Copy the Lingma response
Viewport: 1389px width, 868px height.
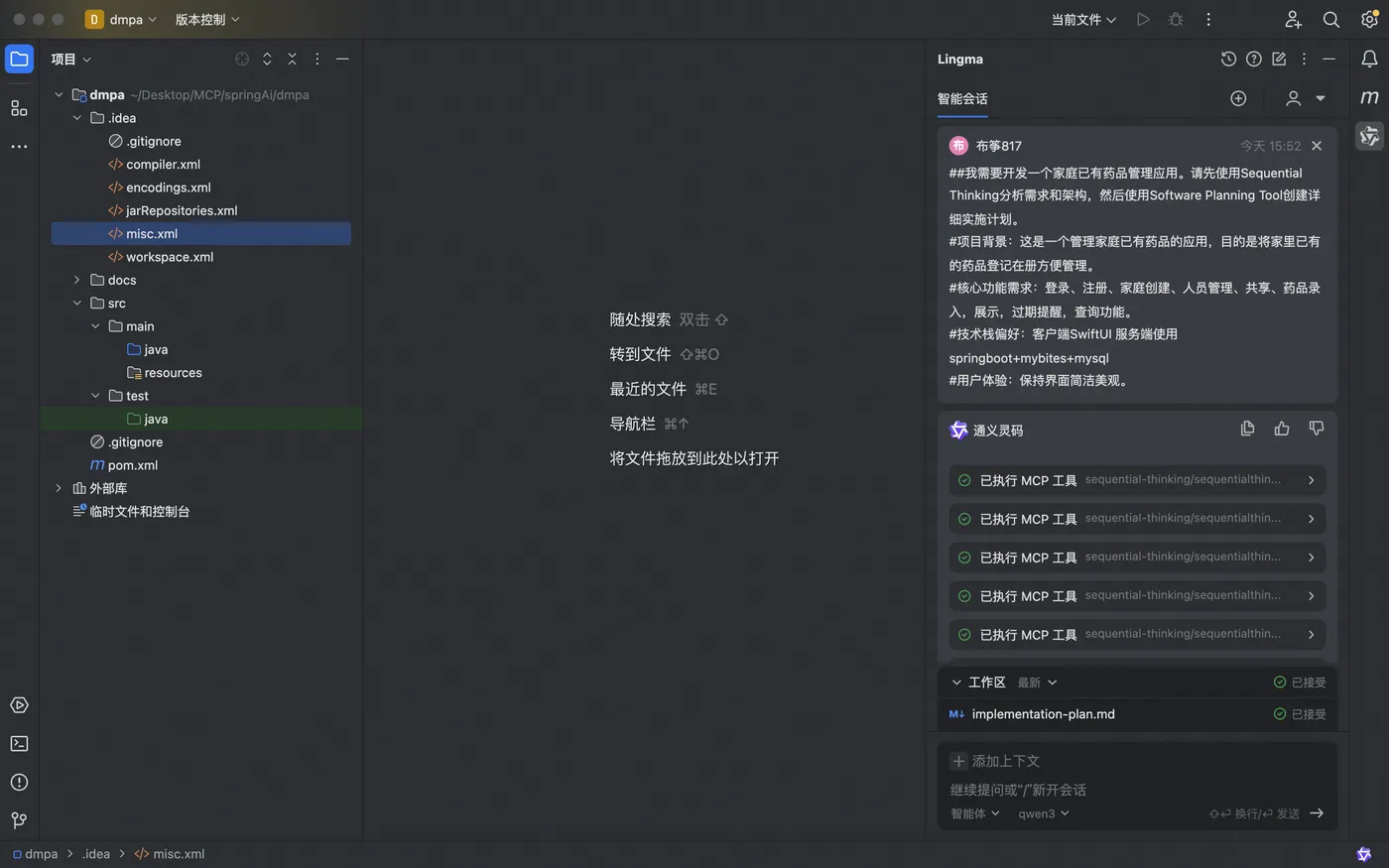1247,429
